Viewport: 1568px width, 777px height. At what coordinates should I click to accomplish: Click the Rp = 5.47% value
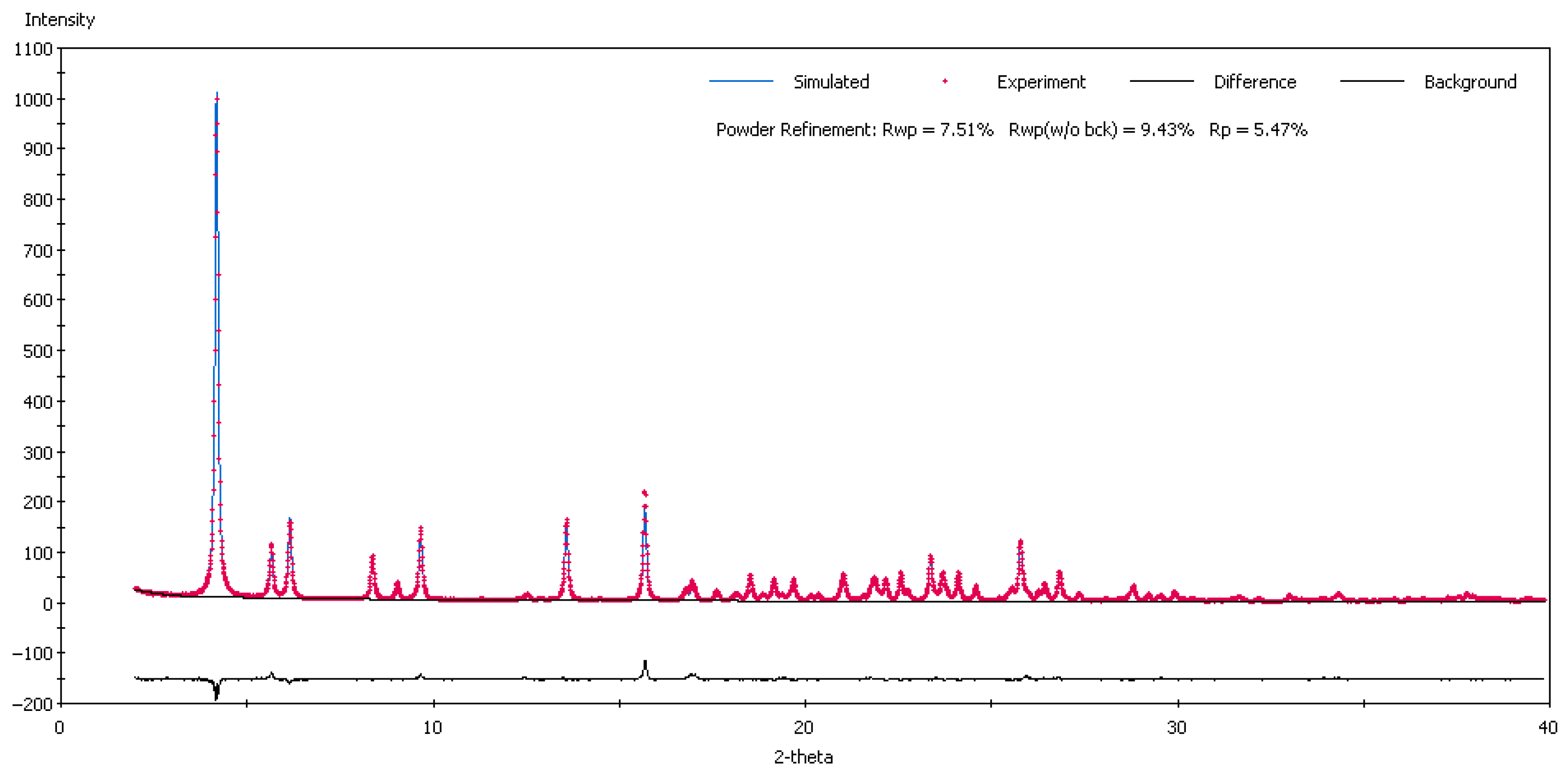(x=1258, y=130)
